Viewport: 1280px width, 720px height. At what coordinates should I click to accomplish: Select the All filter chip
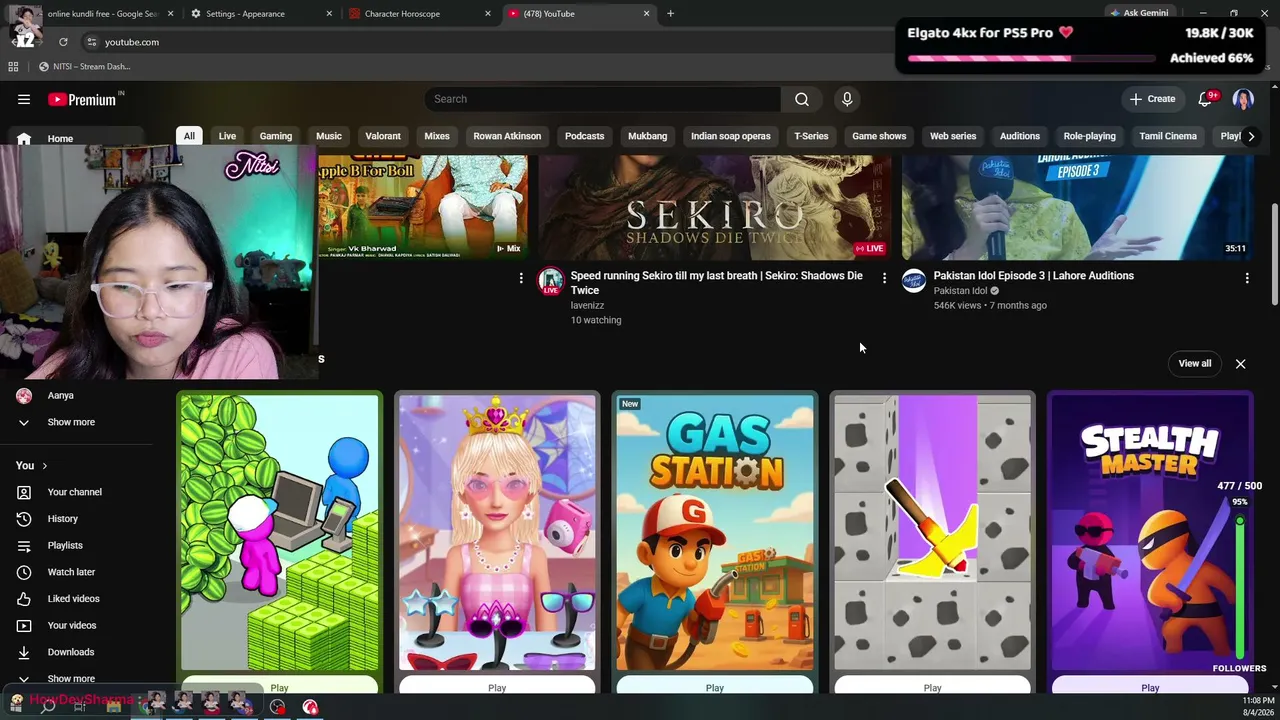coord(189,136)
